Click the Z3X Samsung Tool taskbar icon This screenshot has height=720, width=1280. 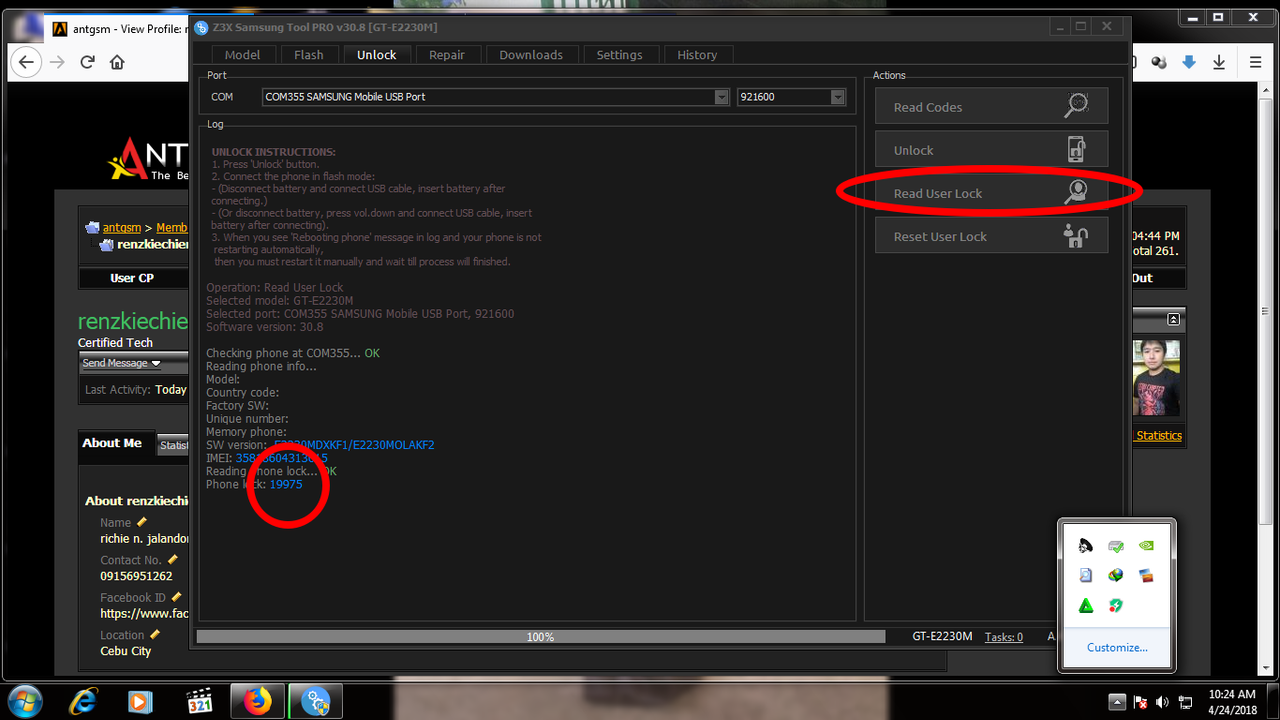tap(316, 701)
